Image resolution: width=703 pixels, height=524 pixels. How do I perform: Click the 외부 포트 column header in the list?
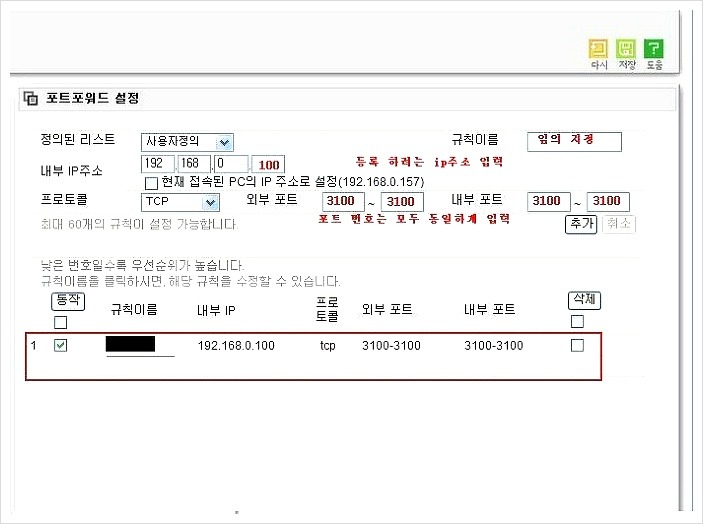point(387,309)
